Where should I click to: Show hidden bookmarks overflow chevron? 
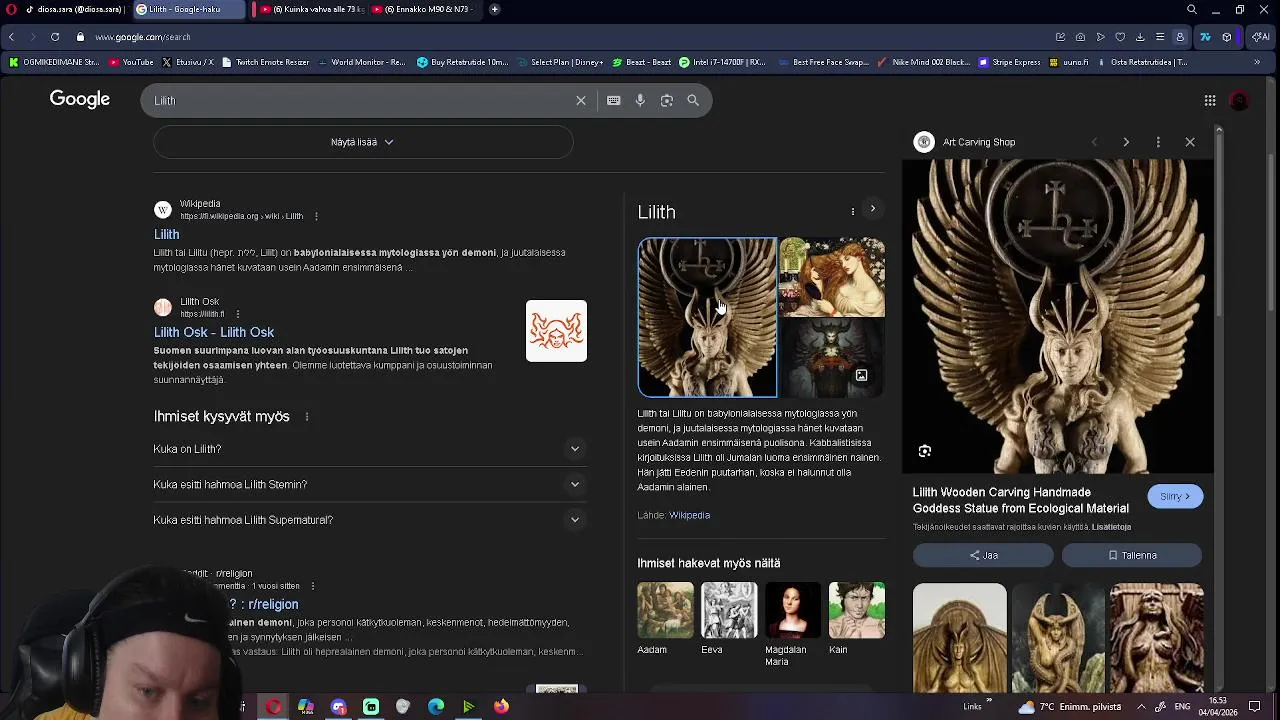[x=1257, y=62]
